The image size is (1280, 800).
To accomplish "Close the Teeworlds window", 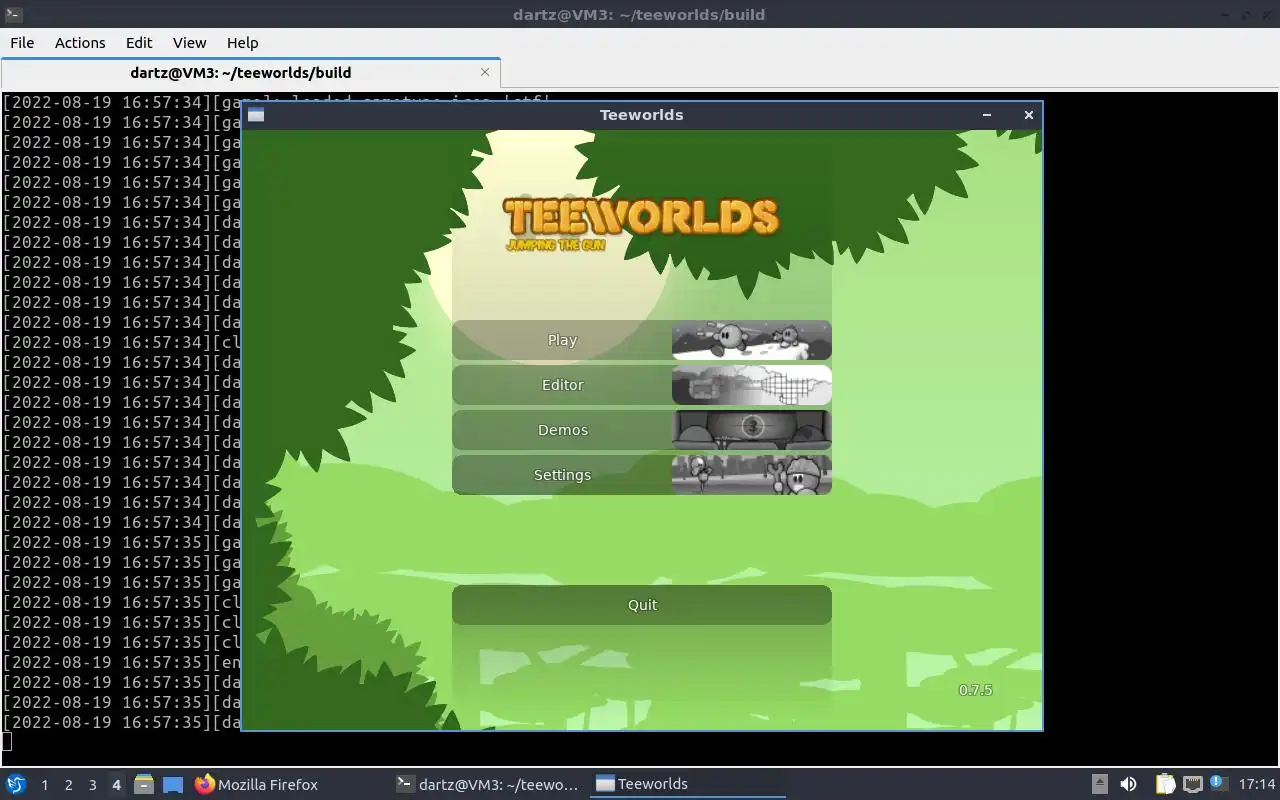I will coord(1028,115).
